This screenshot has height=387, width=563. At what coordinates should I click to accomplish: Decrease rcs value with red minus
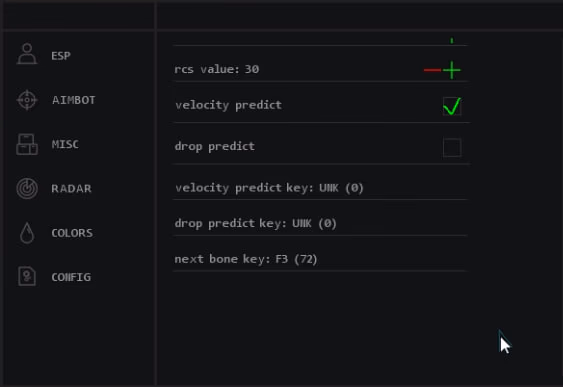[432, 70]
